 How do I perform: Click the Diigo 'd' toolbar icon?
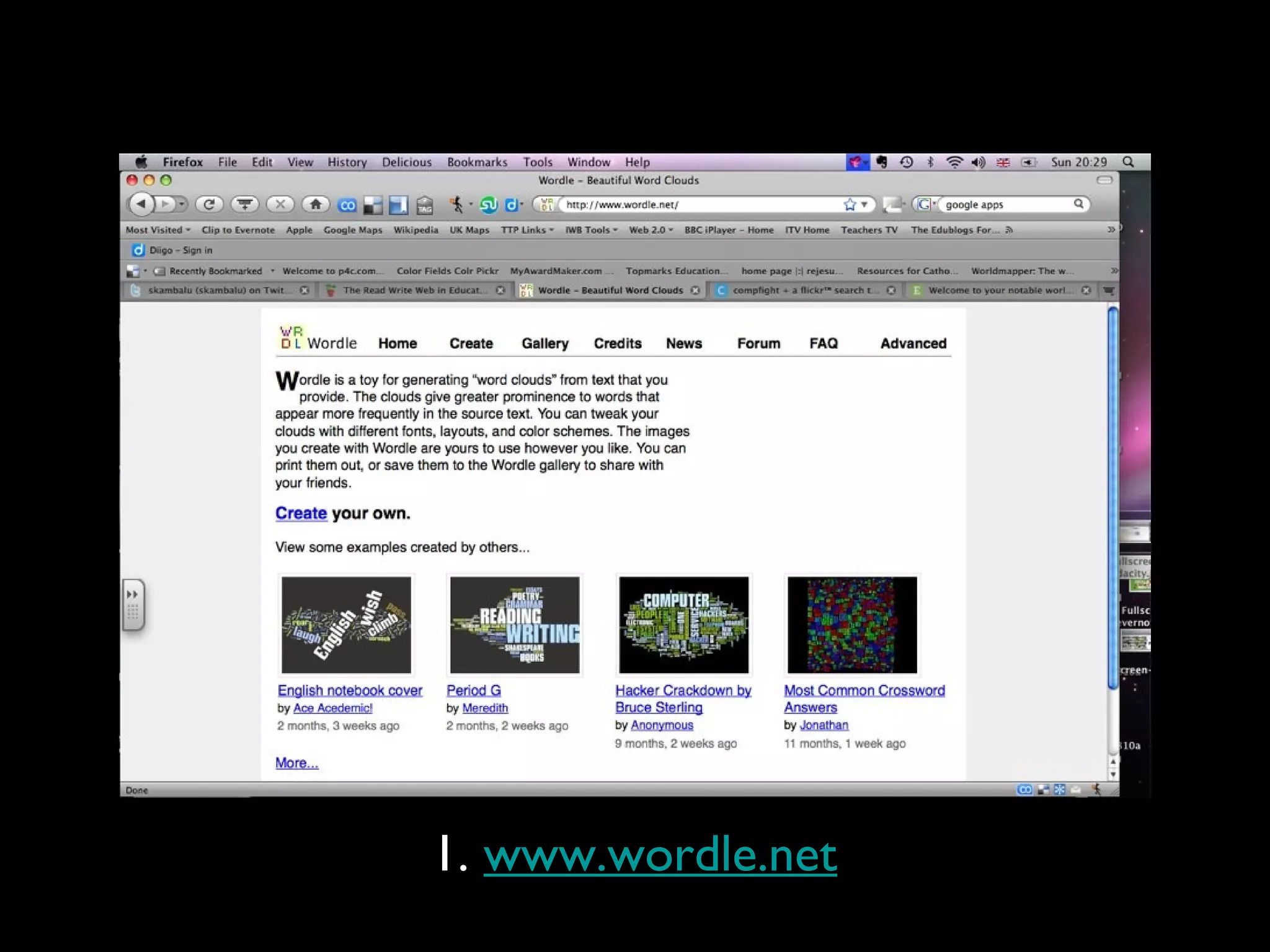click(x=512, y=205)
